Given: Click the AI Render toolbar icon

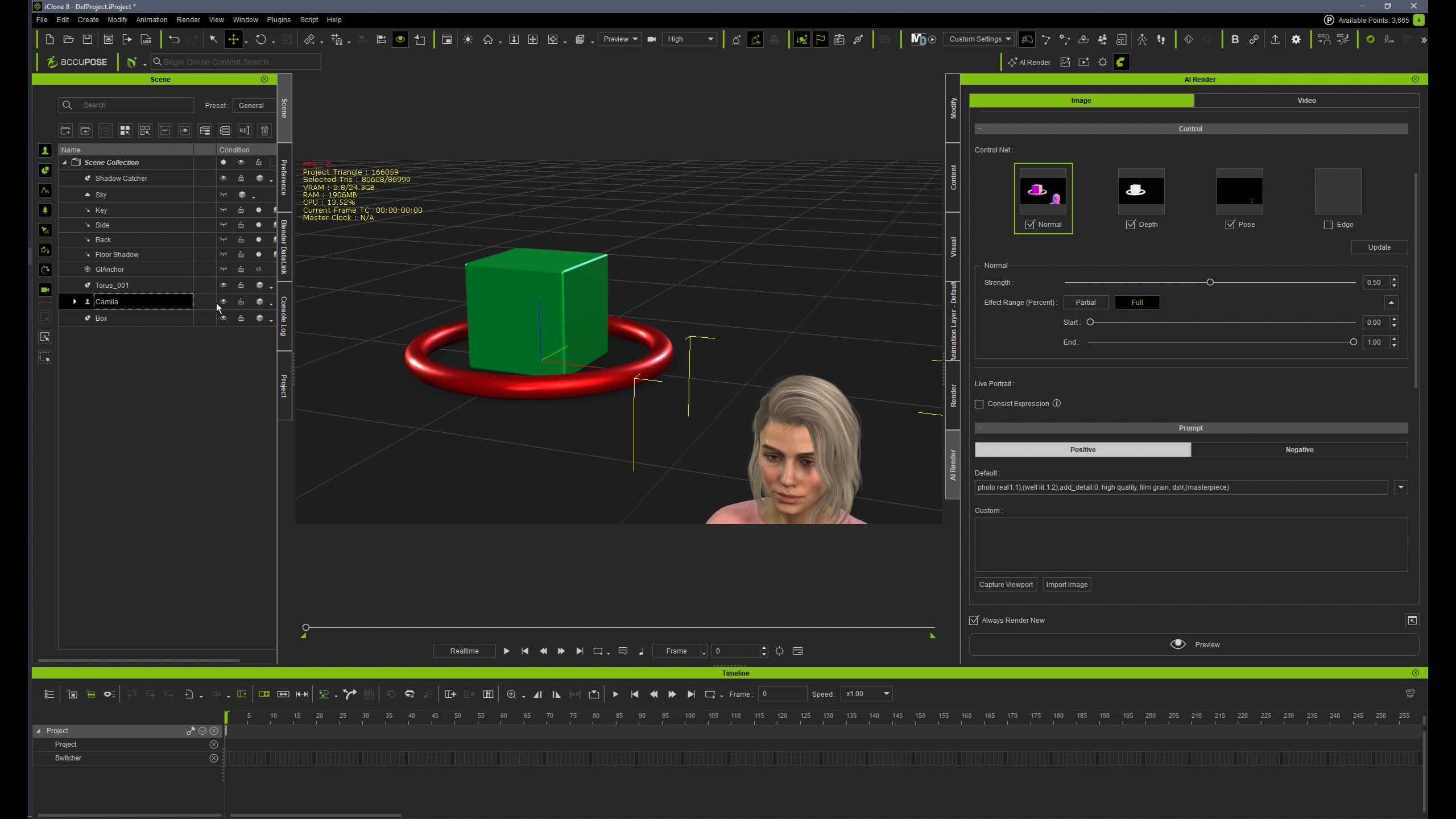Looking at the screenshot, I should 1029,62.
